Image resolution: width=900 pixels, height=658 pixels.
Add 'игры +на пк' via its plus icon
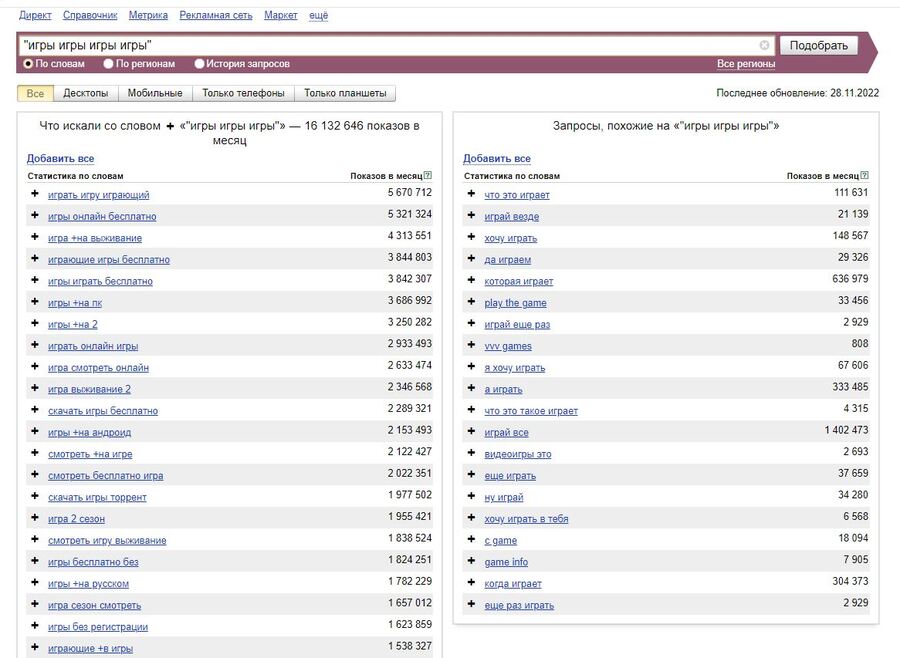pyautogui.click(x=35, y=301)
